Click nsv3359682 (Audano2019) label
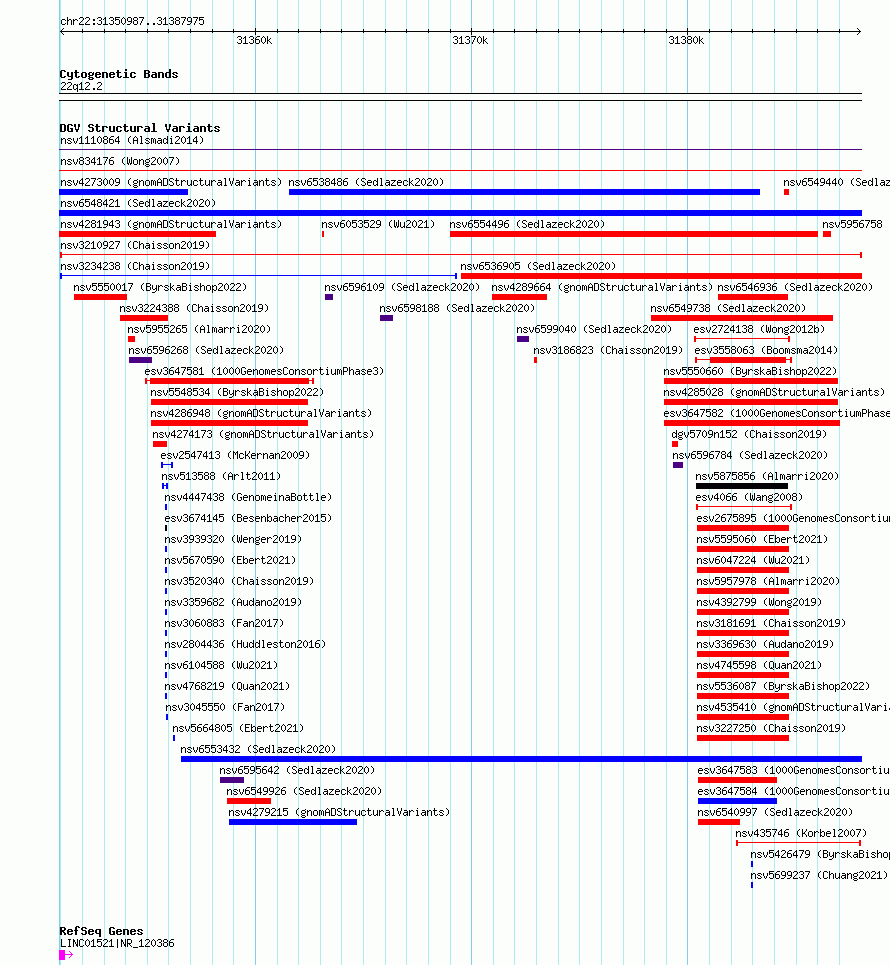This screenshot has height=965, width=890. [233, 602]
